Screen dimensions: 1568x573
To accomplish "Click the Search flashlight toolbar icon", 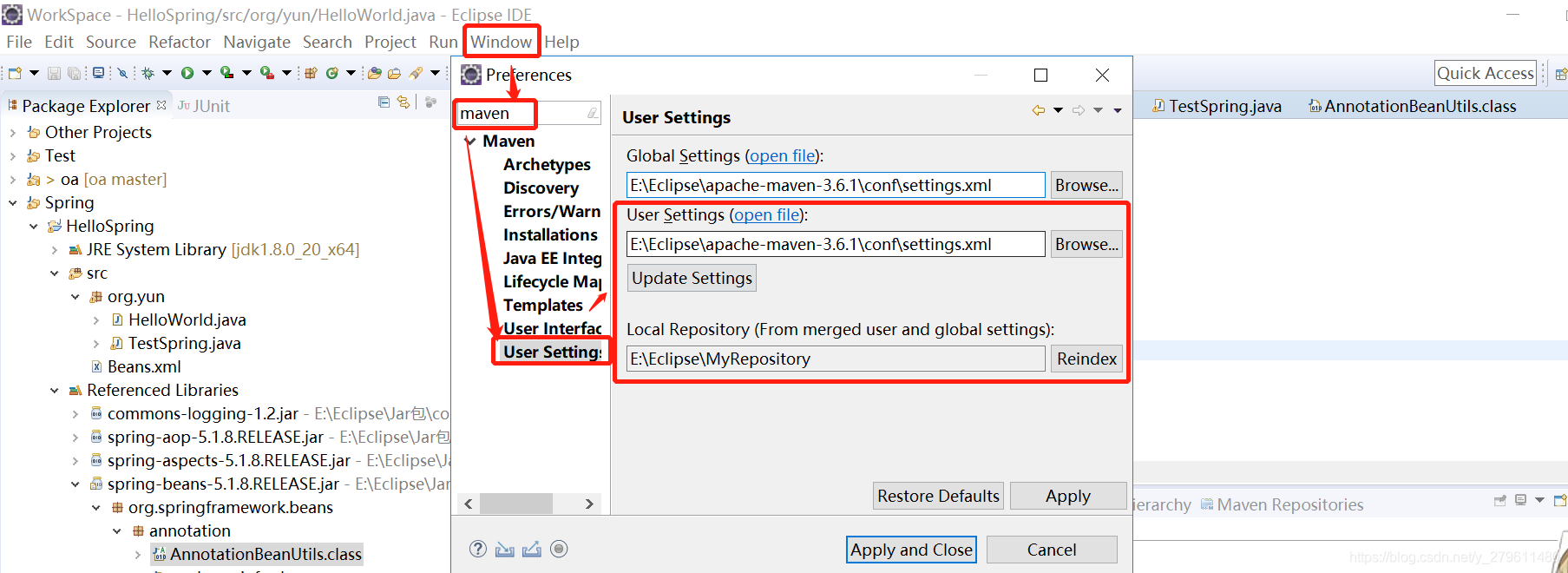I will pos(416,73).
